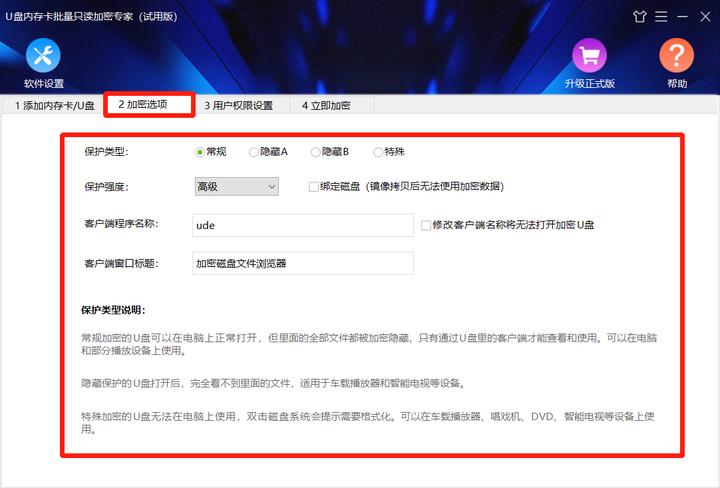Screen dimensions: 720x488
Task: Click the 客户端程序名称: label
Action: pos(121,224)
